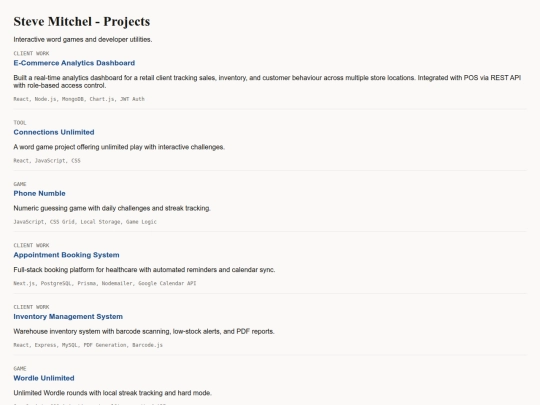Click the CLIENT WORK label above Inventory Management
The width and height of the screenshot is (540, 405).
coord(31,307)
